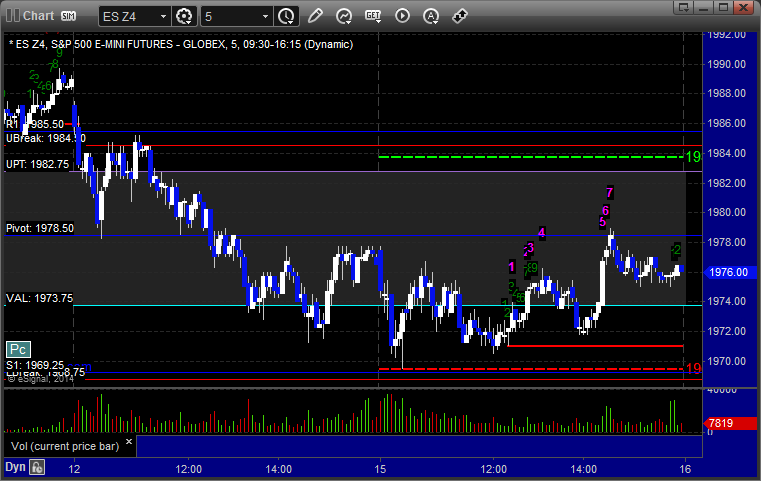Click the Dyn label on time axis
Screen dimensions: 761x481
15,467
